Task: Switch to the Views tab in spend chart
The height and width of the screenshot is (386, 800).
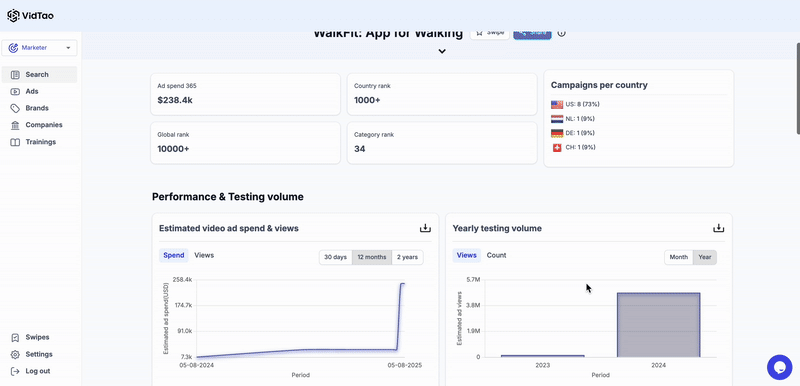Action: tap(204, 255)
